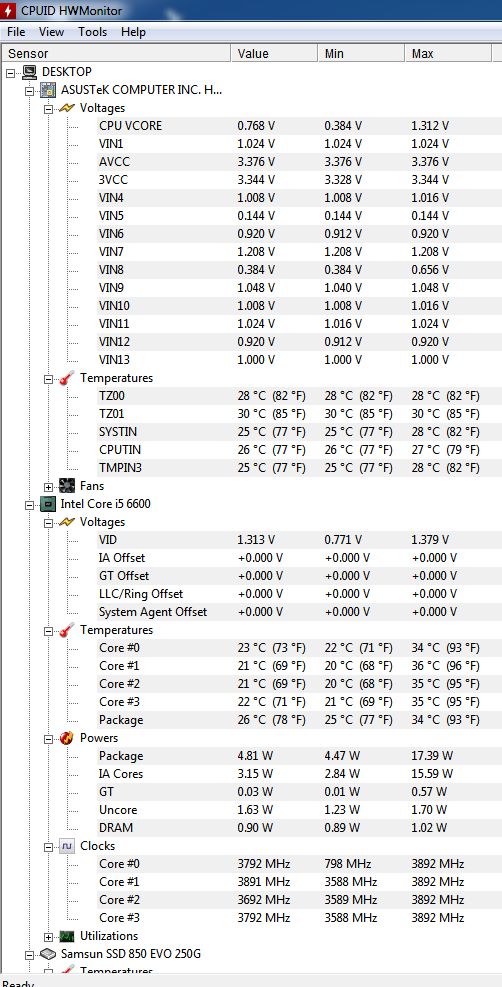
Task: Expand the Fans section
Action: pyautogui.click(x=48, y=487)
